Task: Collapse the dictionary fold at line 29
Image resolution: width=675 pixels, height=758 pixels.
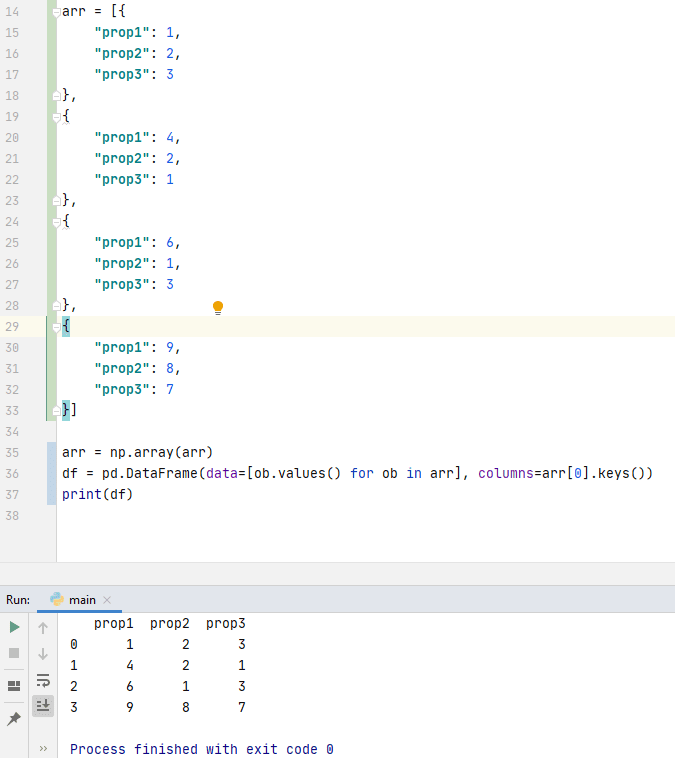Action: click(x=56, y=327)
